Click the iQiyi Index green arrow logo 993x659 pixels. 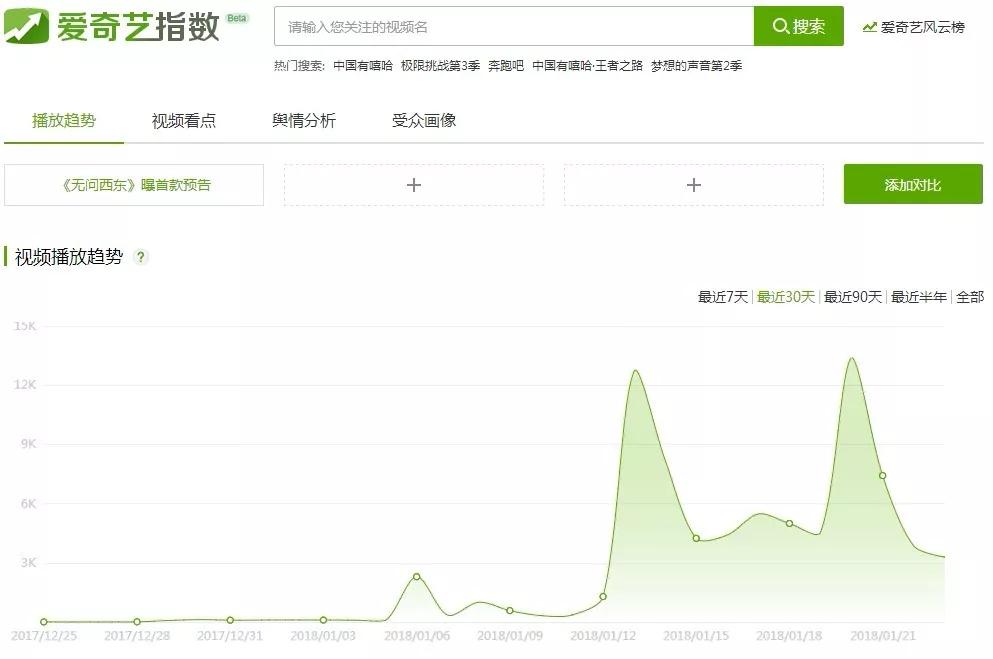[x=26, y=26]
